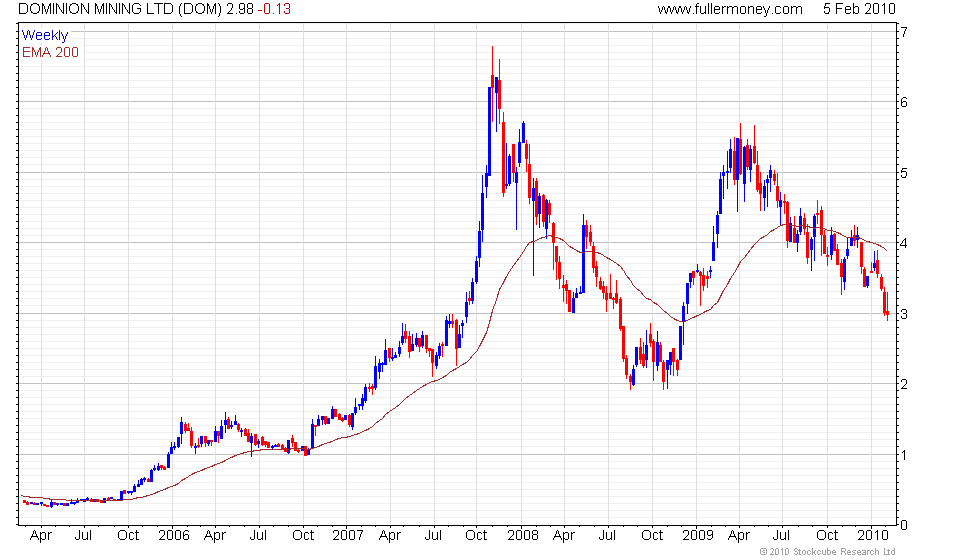The image size is (980, 560).
Task: Click the 2009 year label on the time axis
Action: 698,536
